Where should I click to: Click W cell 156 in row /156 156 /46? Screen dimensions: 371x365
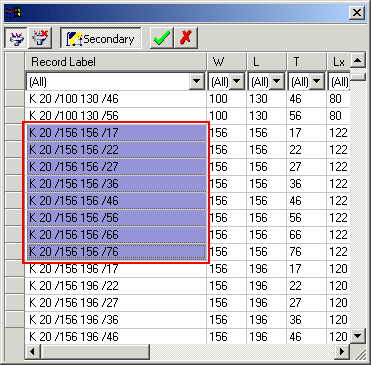point(226,201)
